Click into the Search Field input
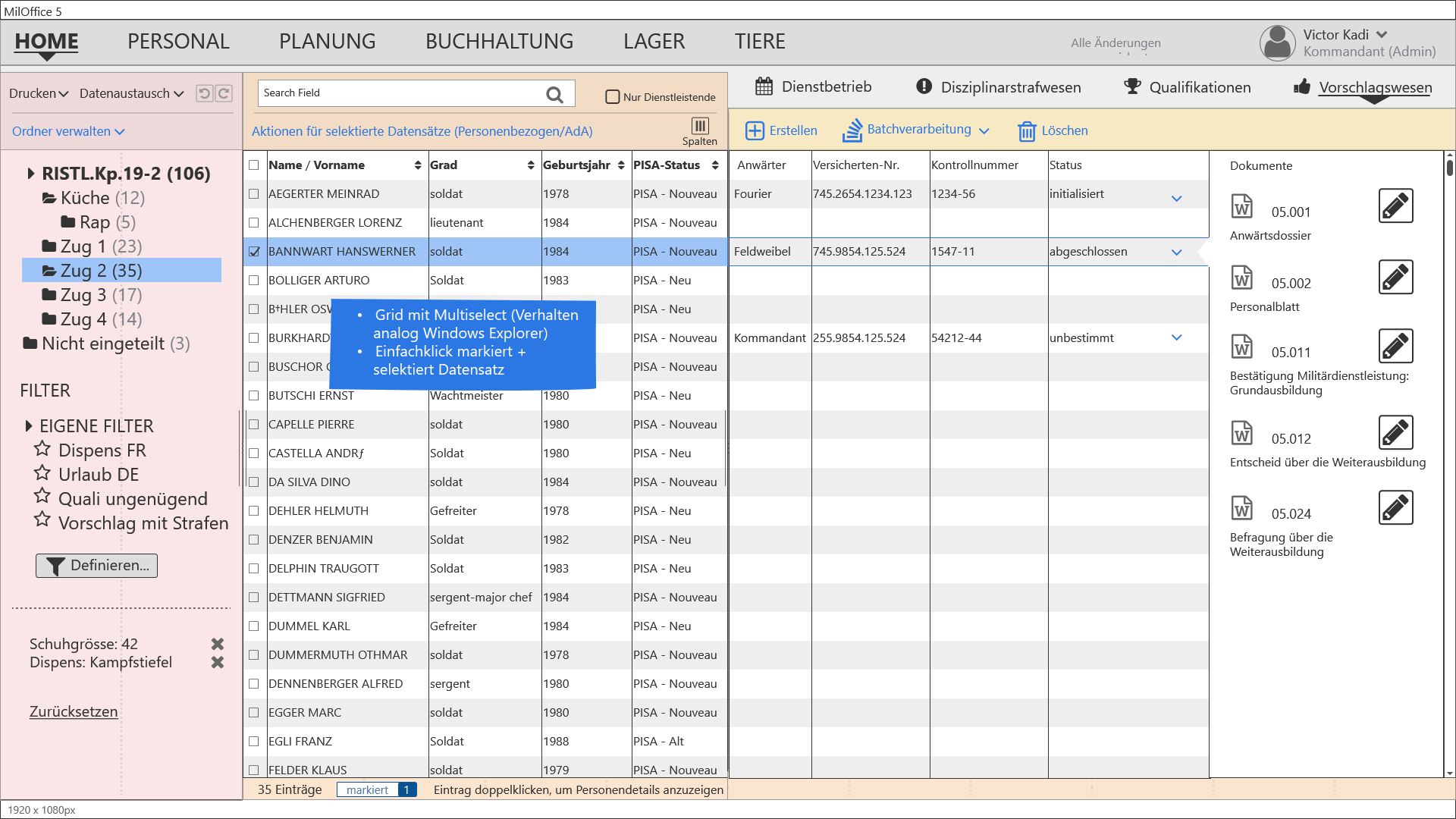 point(398,93)
